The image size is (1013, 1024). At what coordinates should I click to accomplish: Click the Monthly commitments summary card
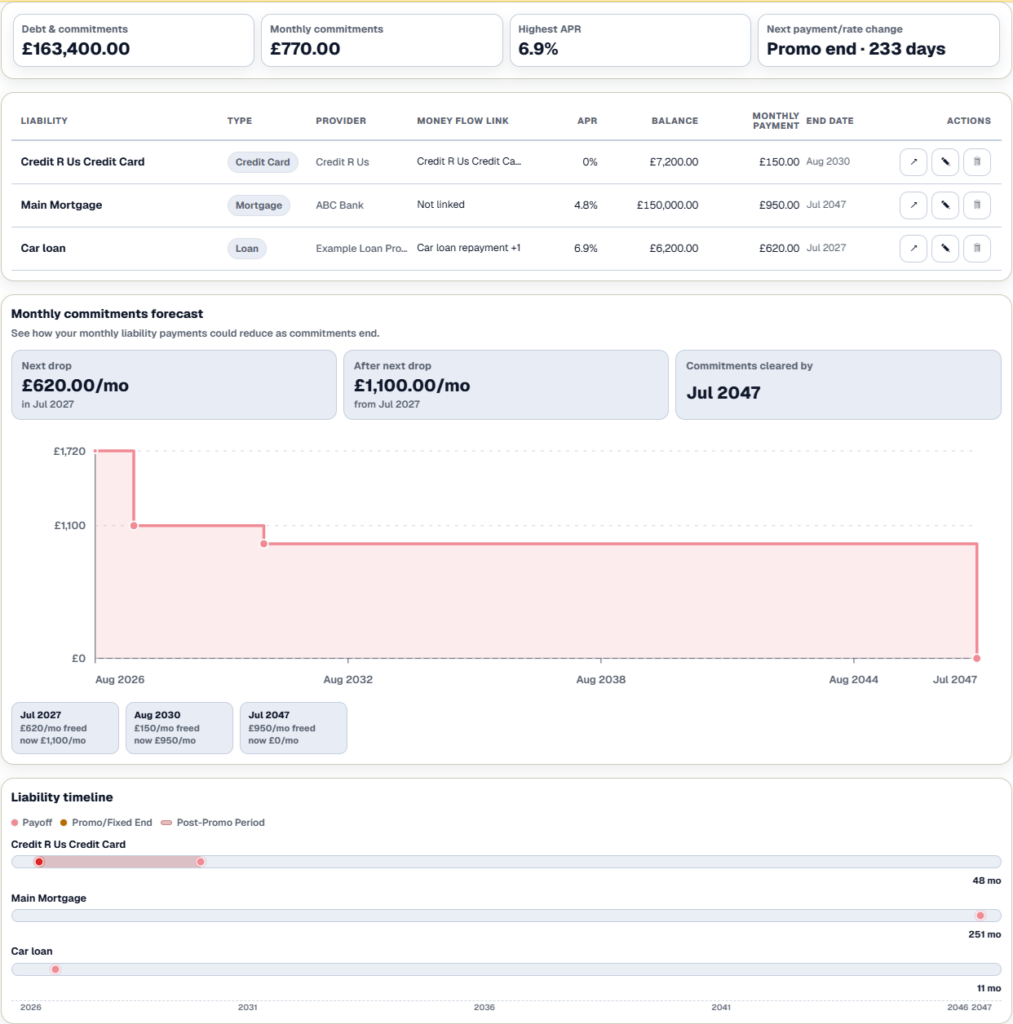coord(382,40)
